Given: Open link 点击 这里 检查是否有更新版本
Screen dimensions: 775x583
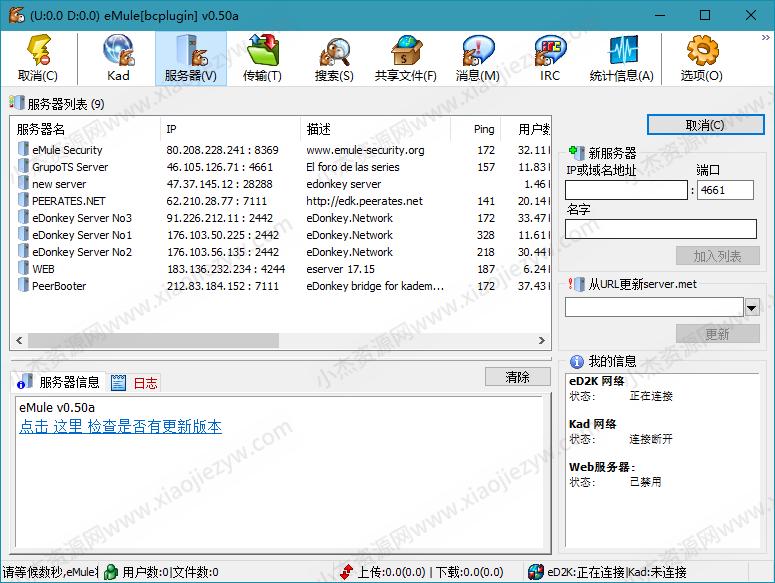Looking at the screenshot, I should point(121,426).
